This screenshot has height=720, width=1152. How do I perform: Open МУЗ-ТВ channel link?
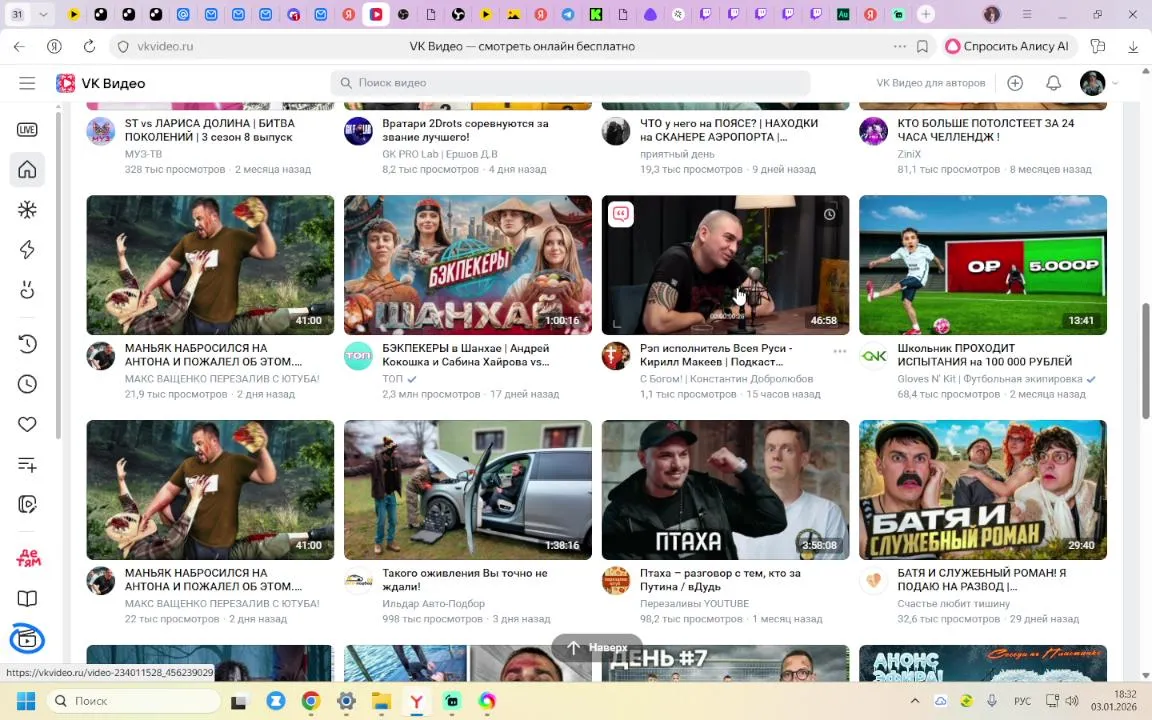tap(143, 154)
